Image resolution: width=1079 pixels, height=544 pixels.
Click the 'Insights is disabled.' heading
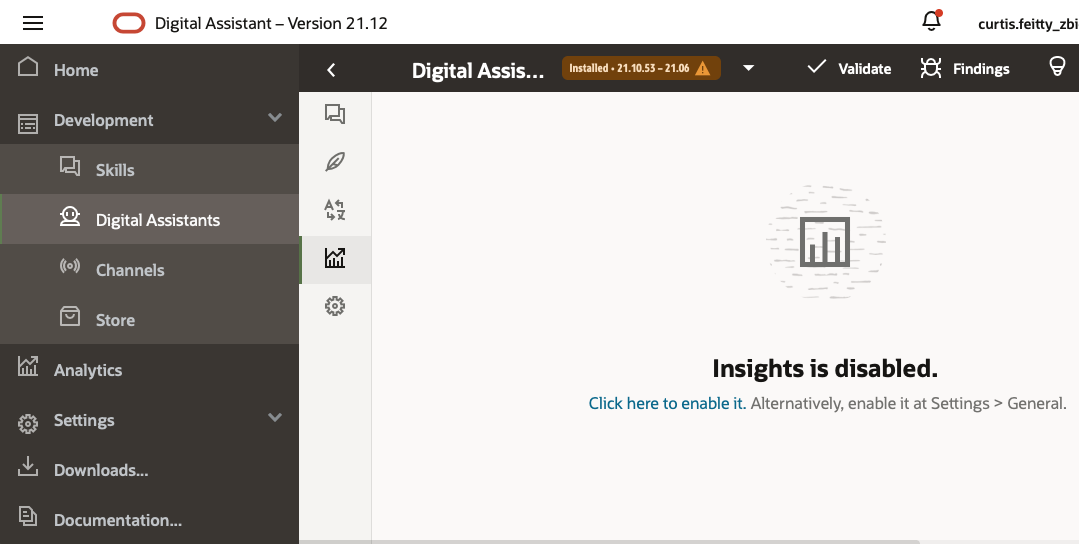pos(824,369)
